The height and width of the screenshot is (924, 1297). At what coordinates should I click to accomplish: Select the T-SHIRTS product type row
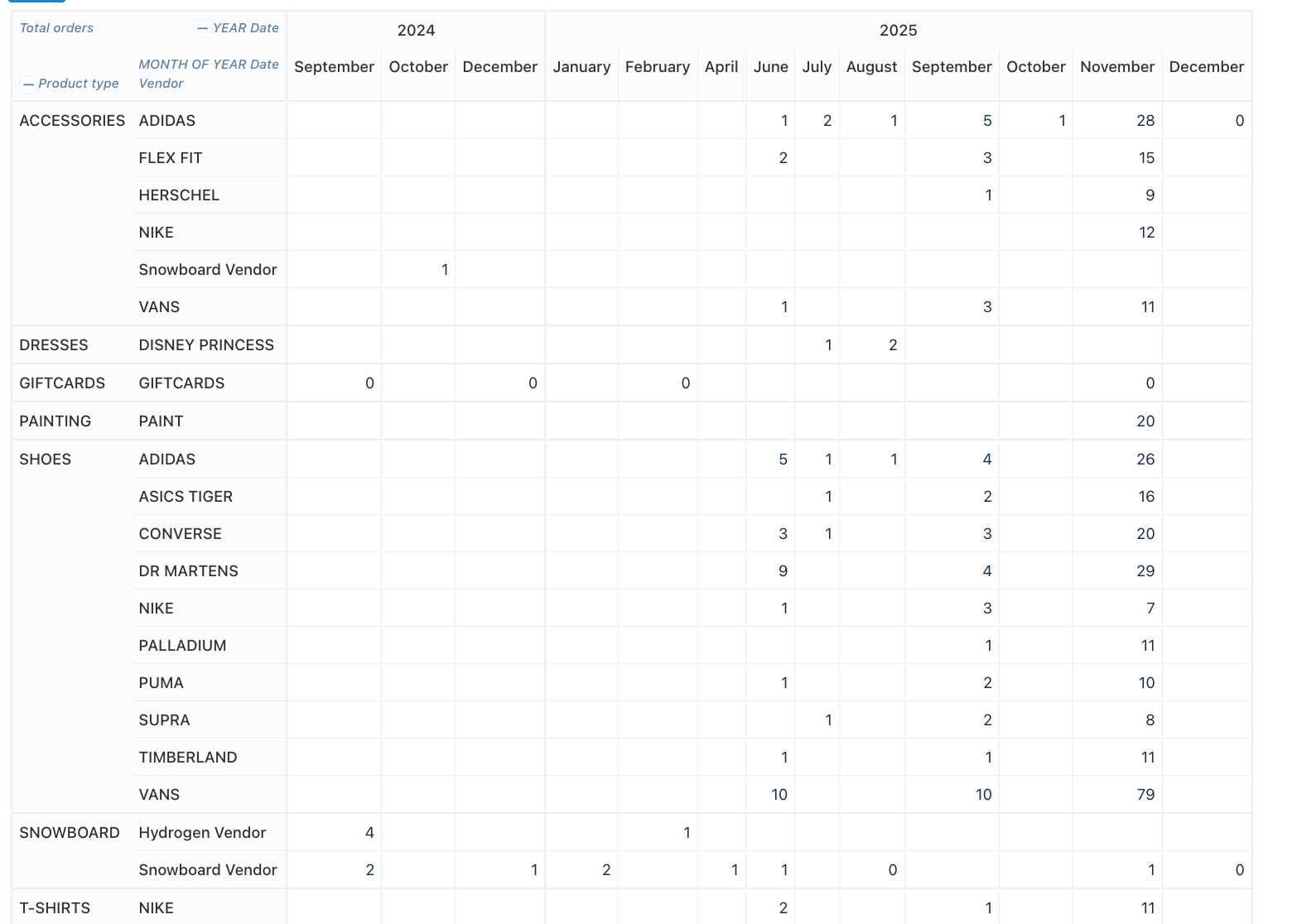point(55,908)
